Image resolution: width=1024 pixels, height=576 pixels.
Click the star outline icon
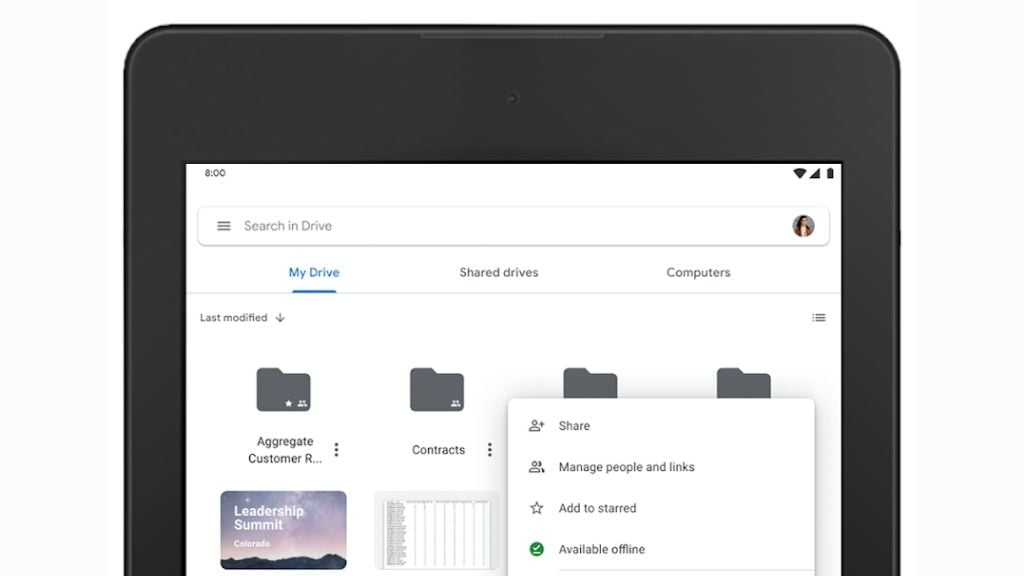pos(536,508)
